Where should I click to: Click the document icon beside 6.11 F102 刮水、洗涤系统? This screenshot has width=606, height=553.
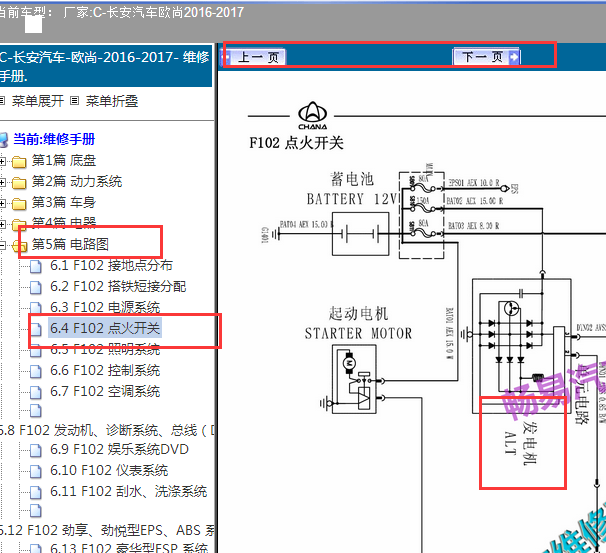click(x=36, y=492)
